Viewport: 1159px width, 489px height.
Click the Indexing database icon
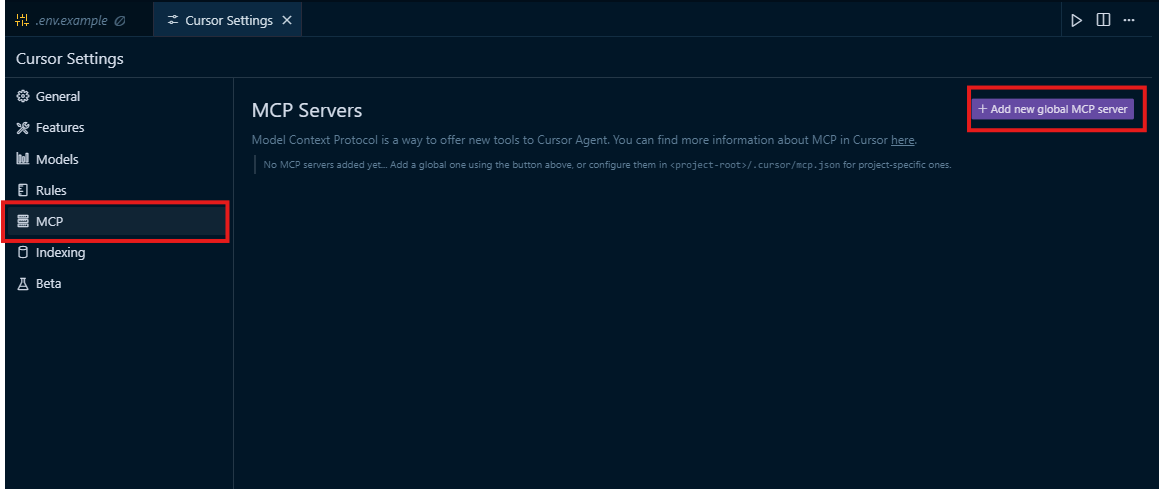tap(22, 253)
